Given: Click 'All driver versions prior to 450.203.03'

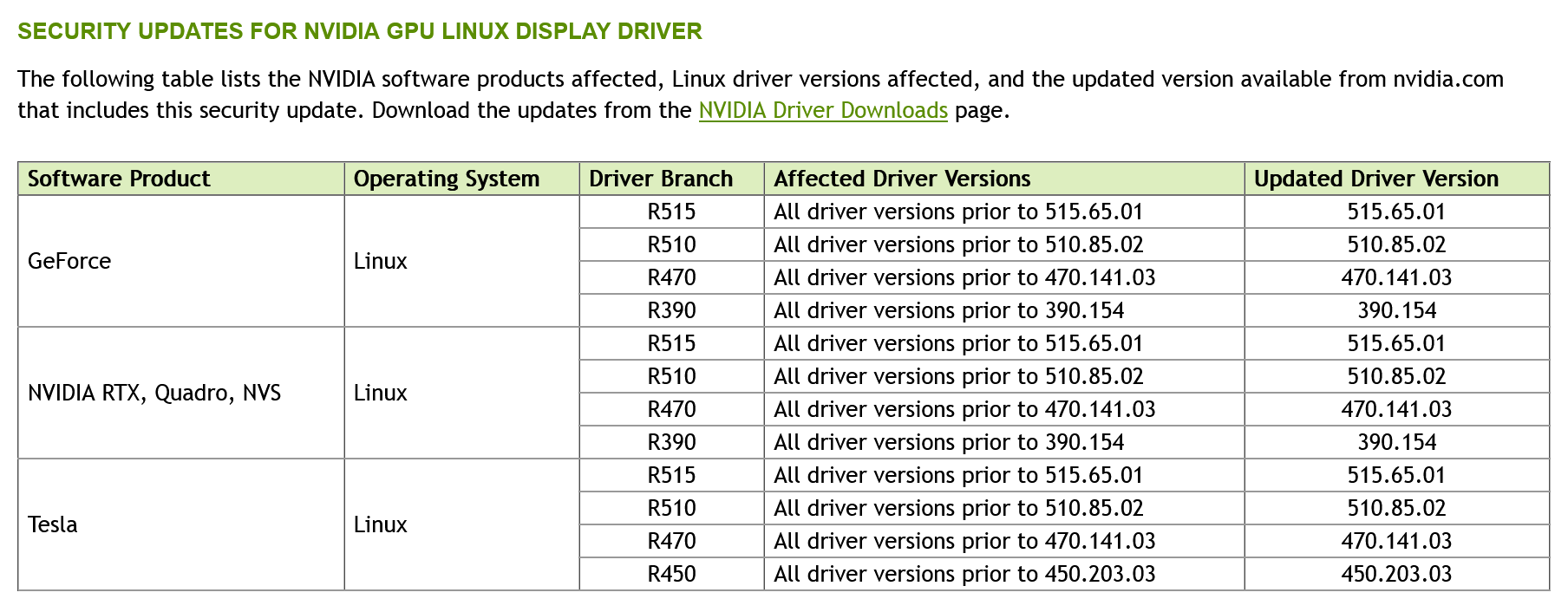Looking at the screenshot, I should (1004, 574).
